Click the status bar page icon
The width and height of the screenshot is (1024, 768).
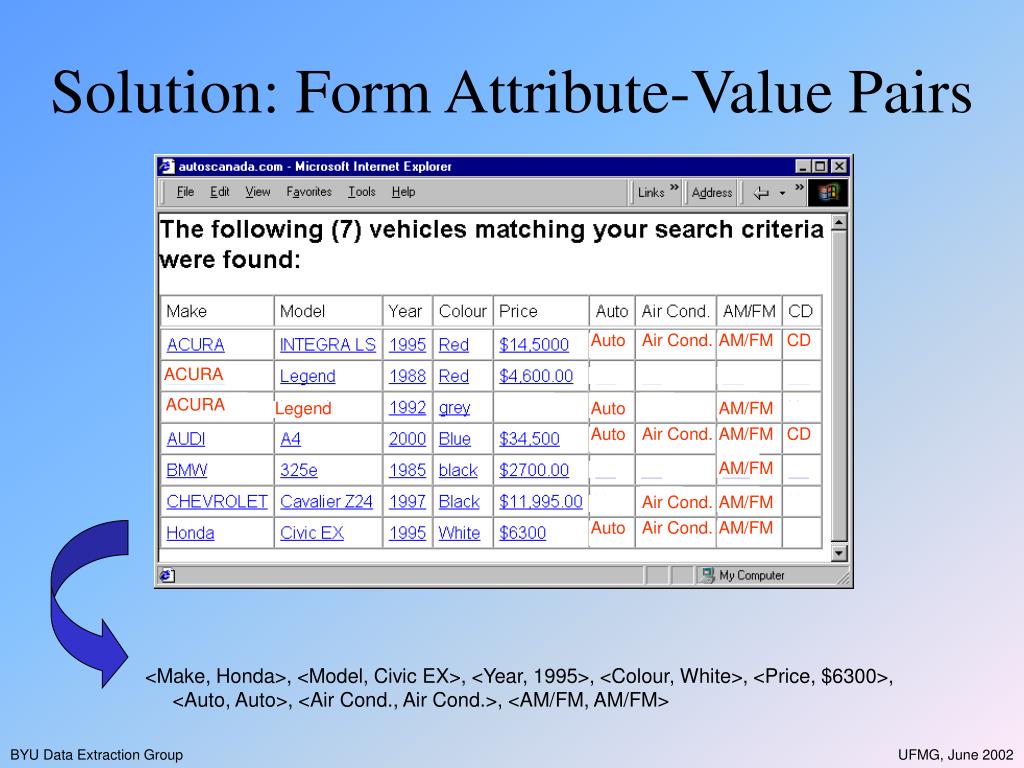(x=167, y=575)
